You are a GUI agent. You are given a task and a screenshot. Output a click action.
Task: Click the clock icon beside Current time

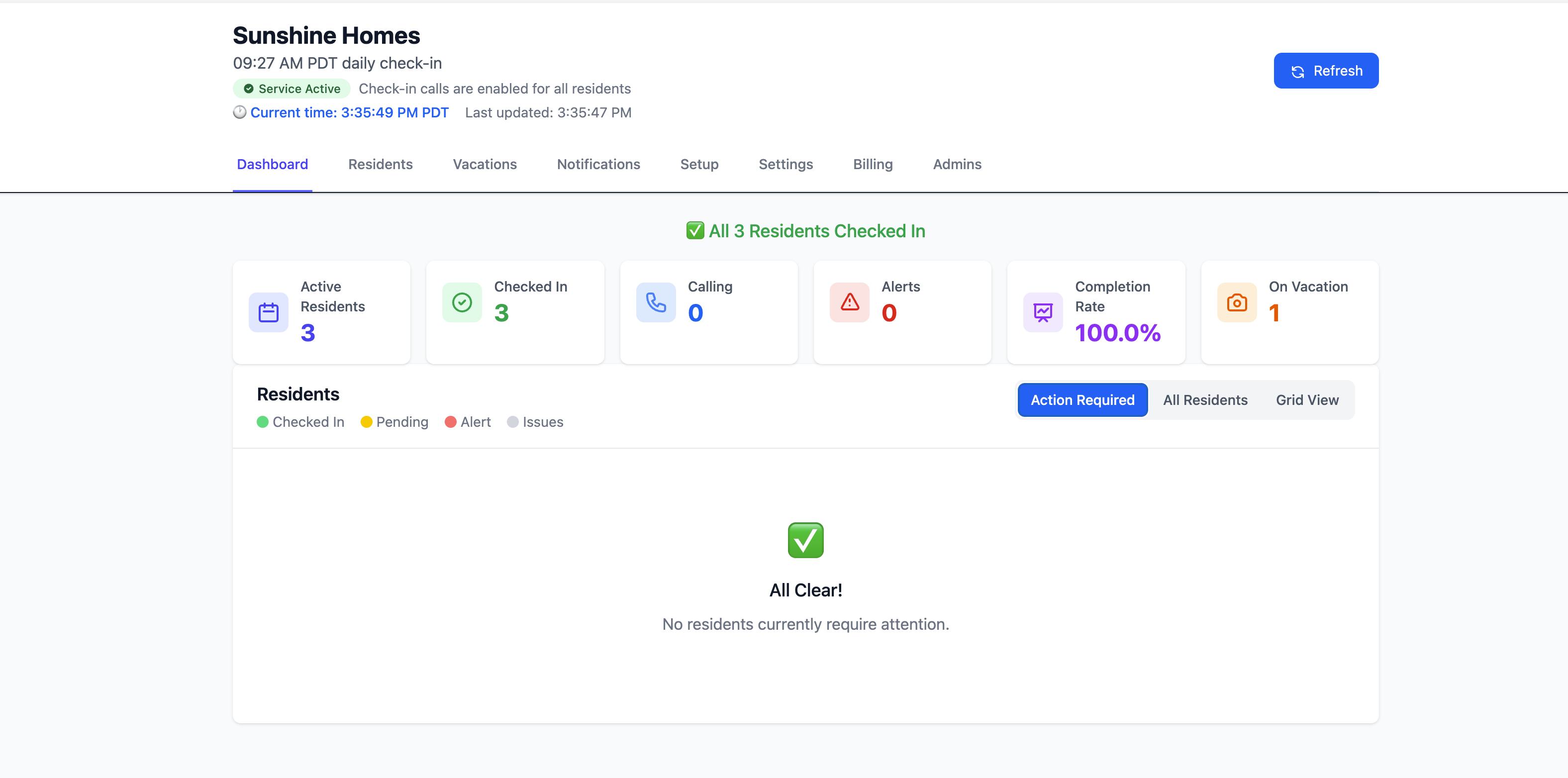[240, 112]
